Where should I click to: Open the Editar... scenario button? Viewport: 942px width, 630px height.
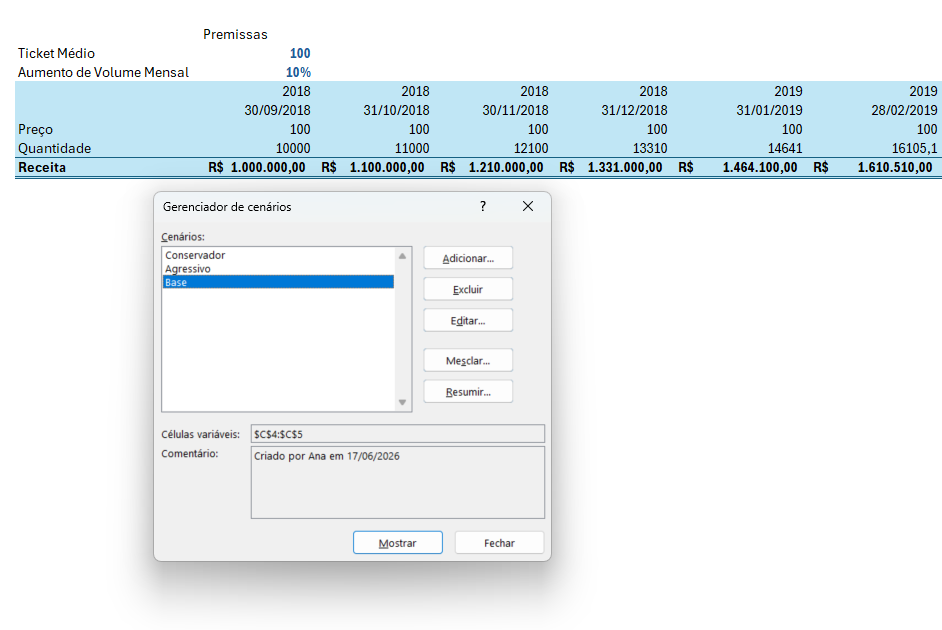(468, 321)
